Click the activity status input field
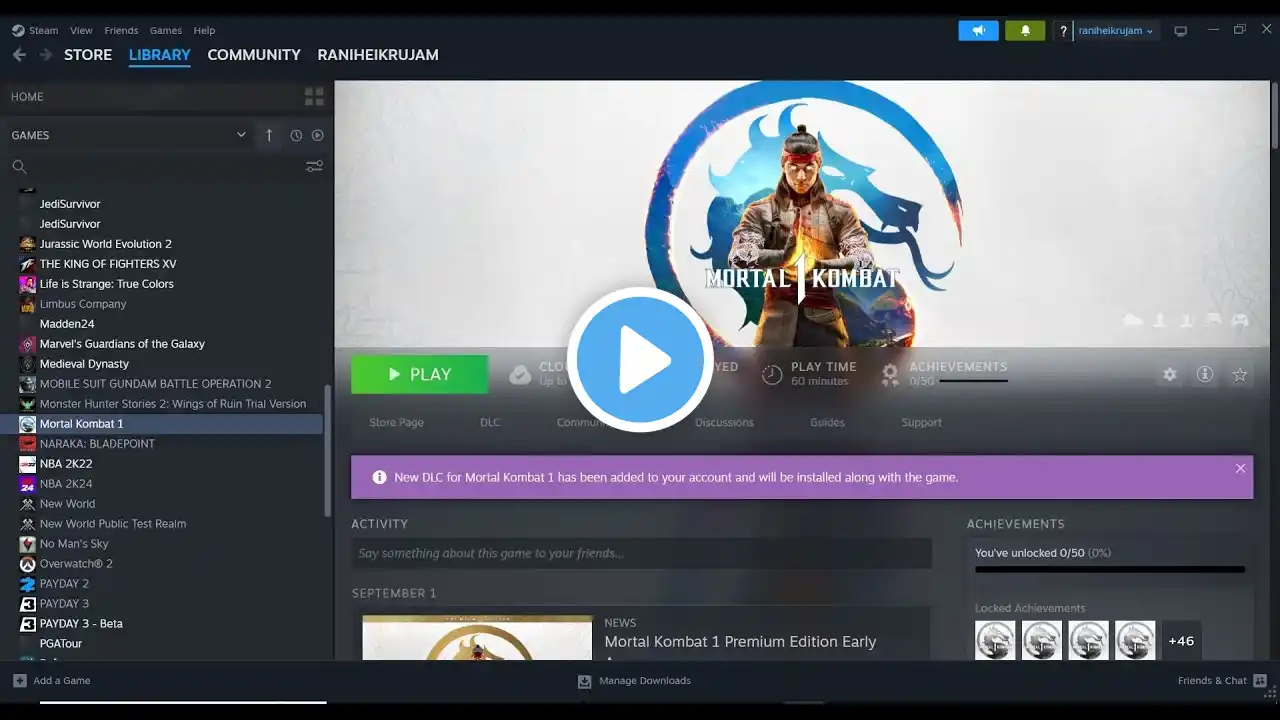The image size is (1280, 720). [x=641, y=553]
